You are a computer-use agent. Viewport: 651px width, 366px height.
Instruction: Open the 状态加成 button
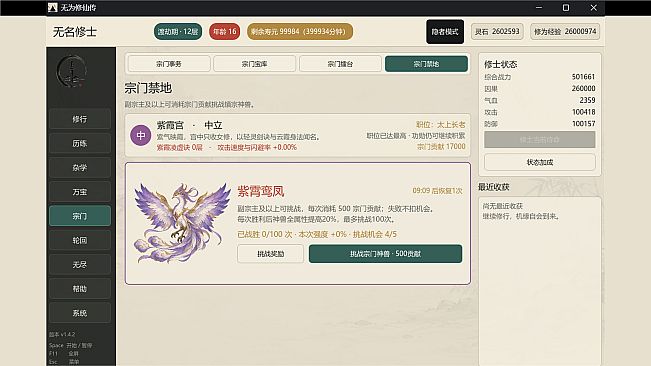[540, 162]
